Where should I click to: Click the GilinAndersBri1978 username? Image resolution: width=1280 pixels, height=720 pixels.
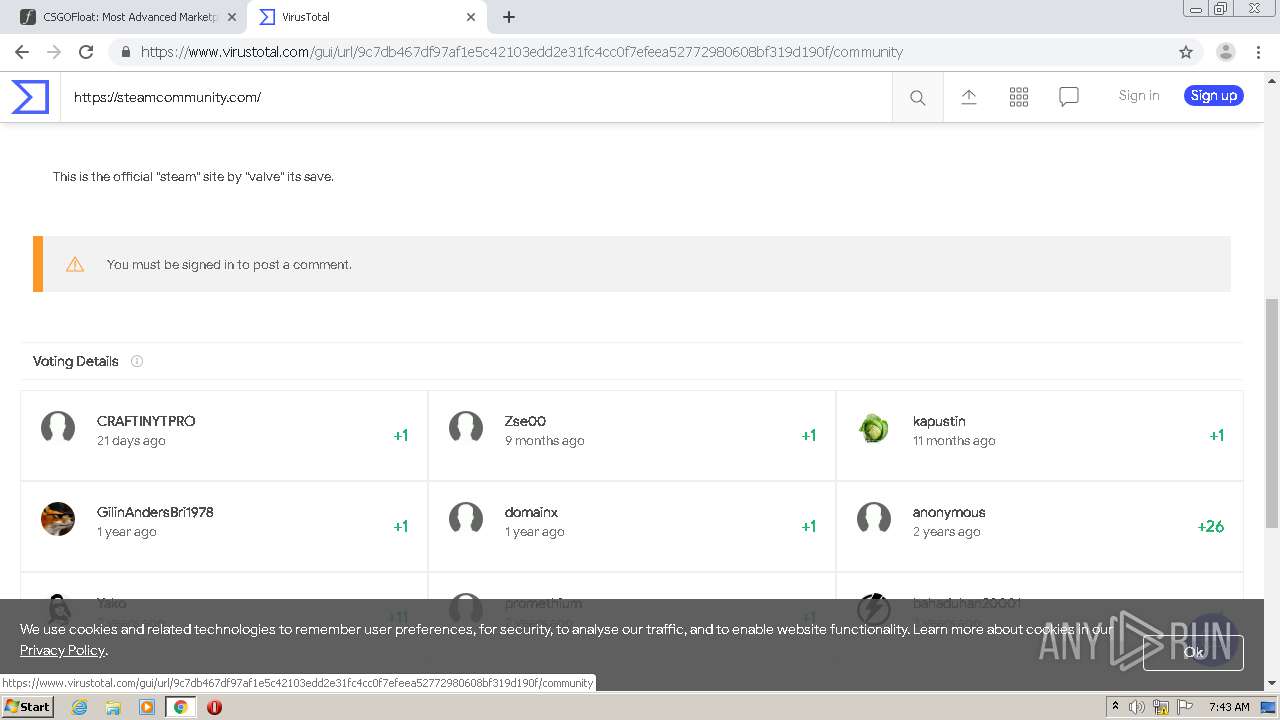pyautogui.click(x=155, y=512)
